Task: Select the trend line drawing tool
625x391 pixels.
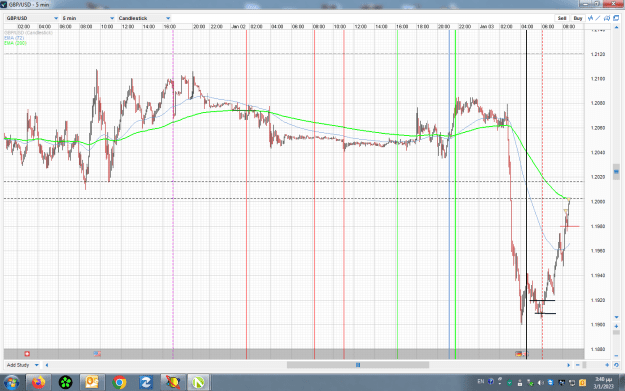Action: click(x=598, y=18)
